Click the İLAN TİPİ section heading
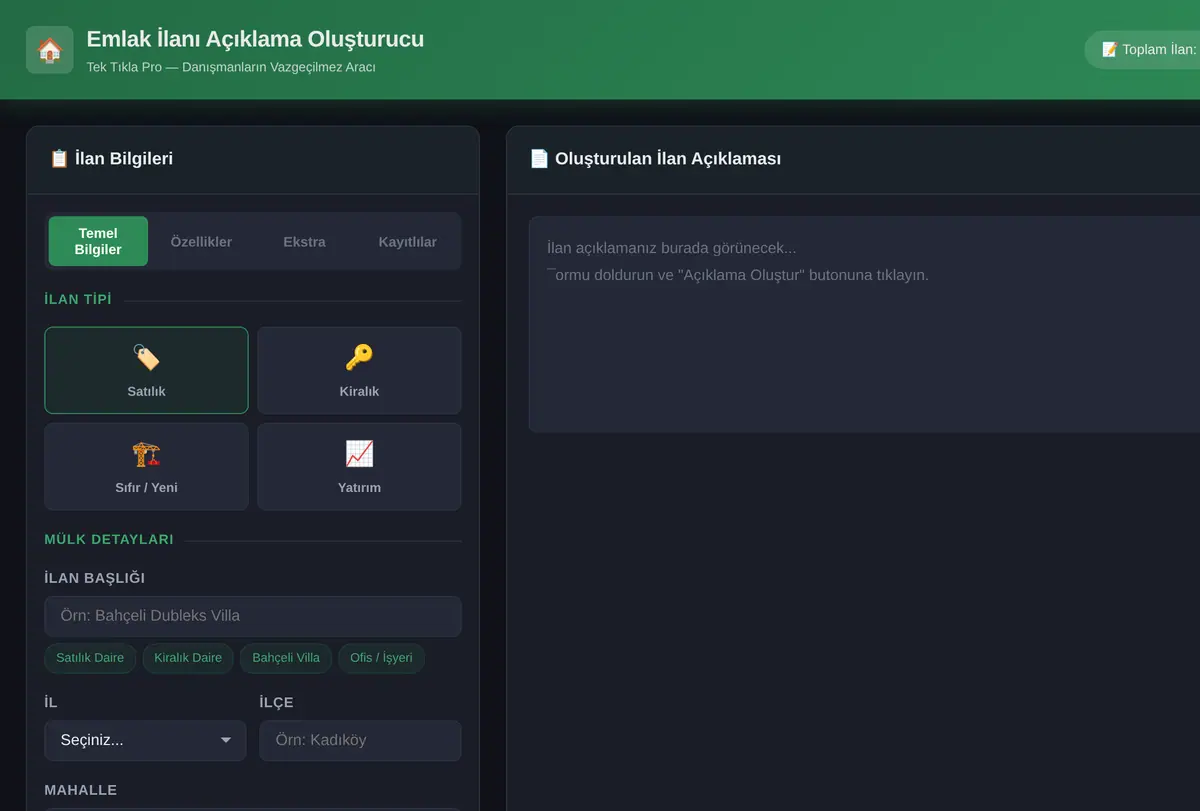 (x=78, y=299)
